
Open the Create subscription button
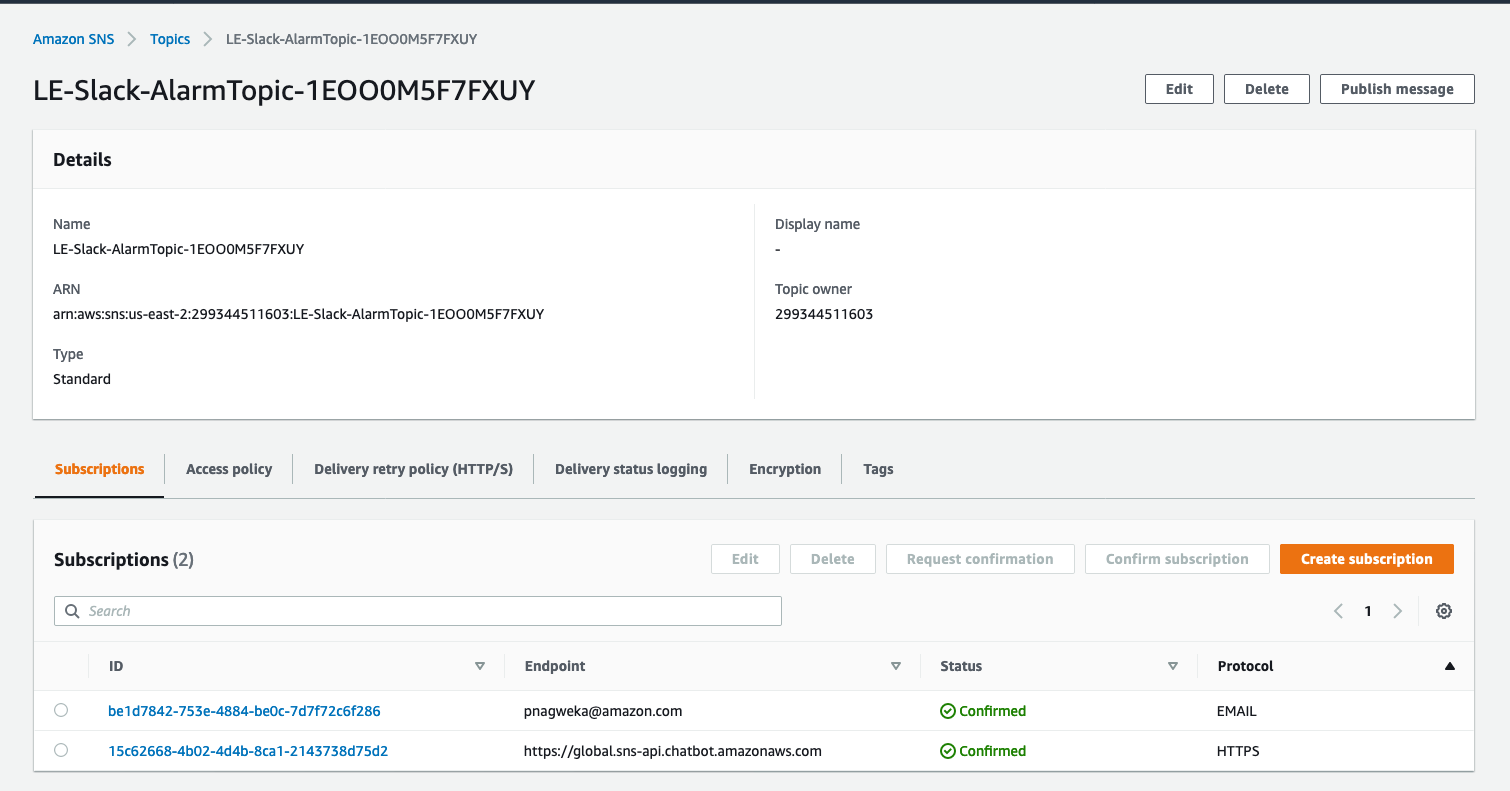1366,558
